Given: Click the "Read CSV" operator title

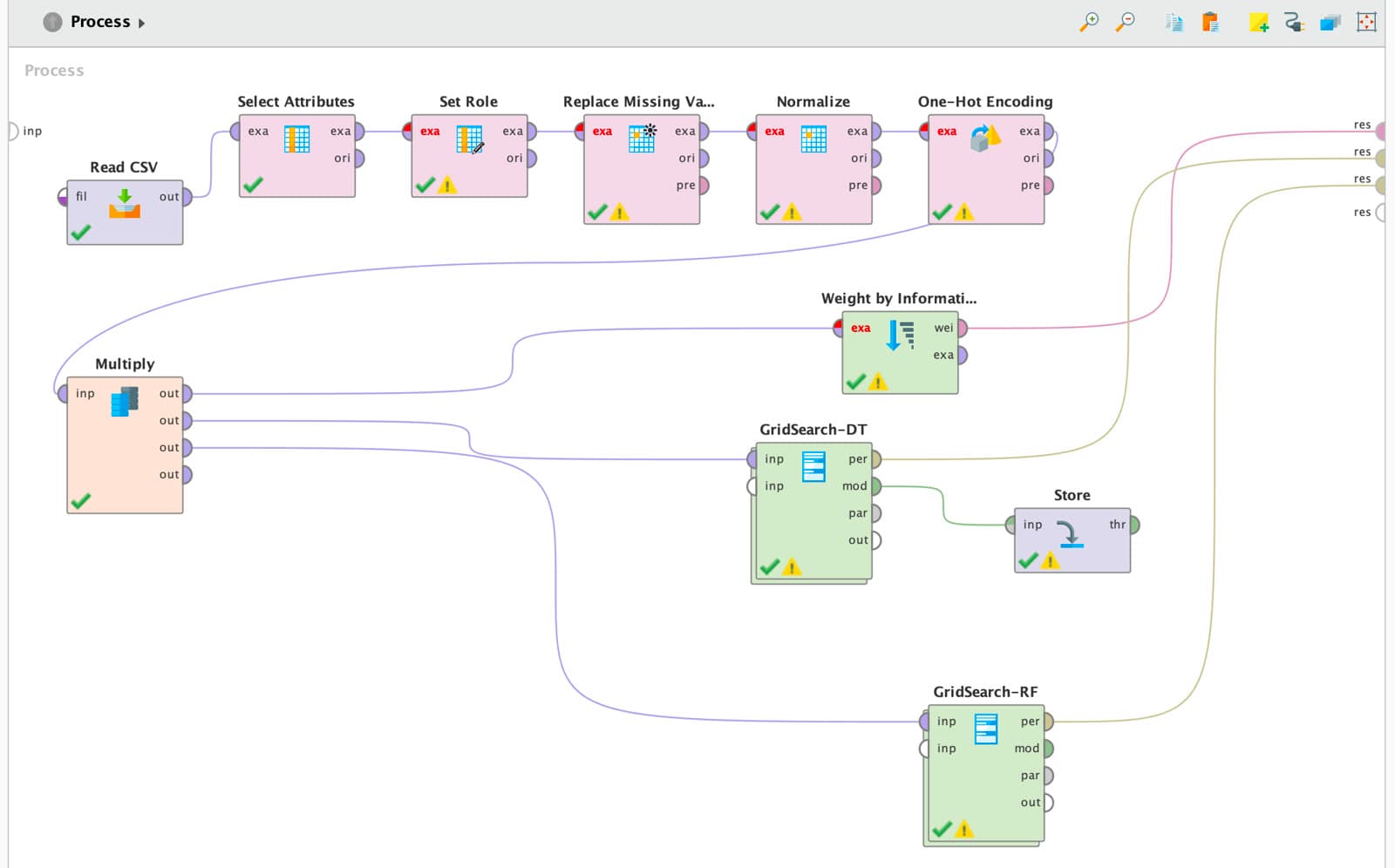Looking at the screenshot, I should 124,167.
